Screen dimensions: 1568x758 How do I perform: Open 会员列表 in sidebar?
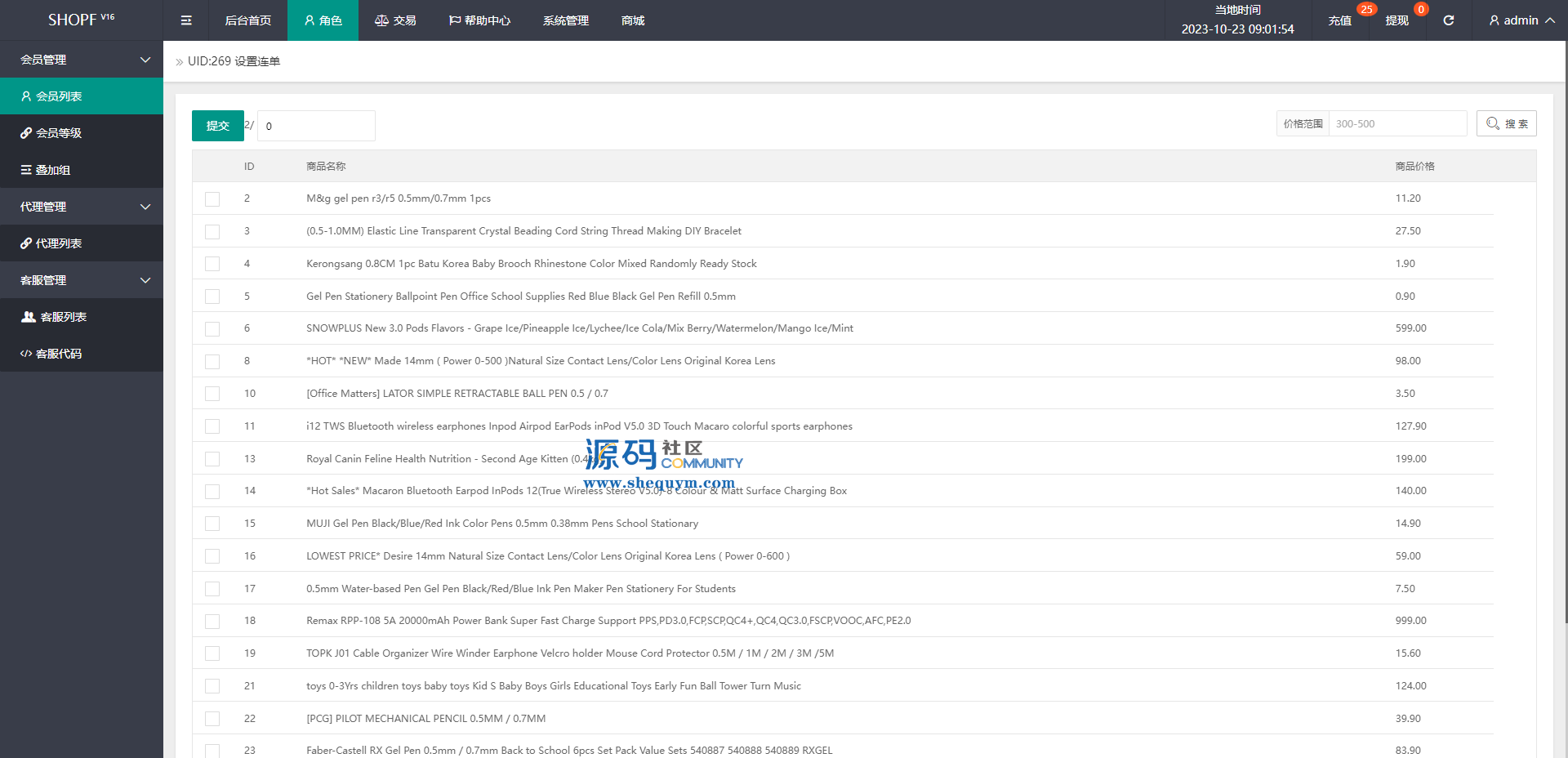click(82, 96)
